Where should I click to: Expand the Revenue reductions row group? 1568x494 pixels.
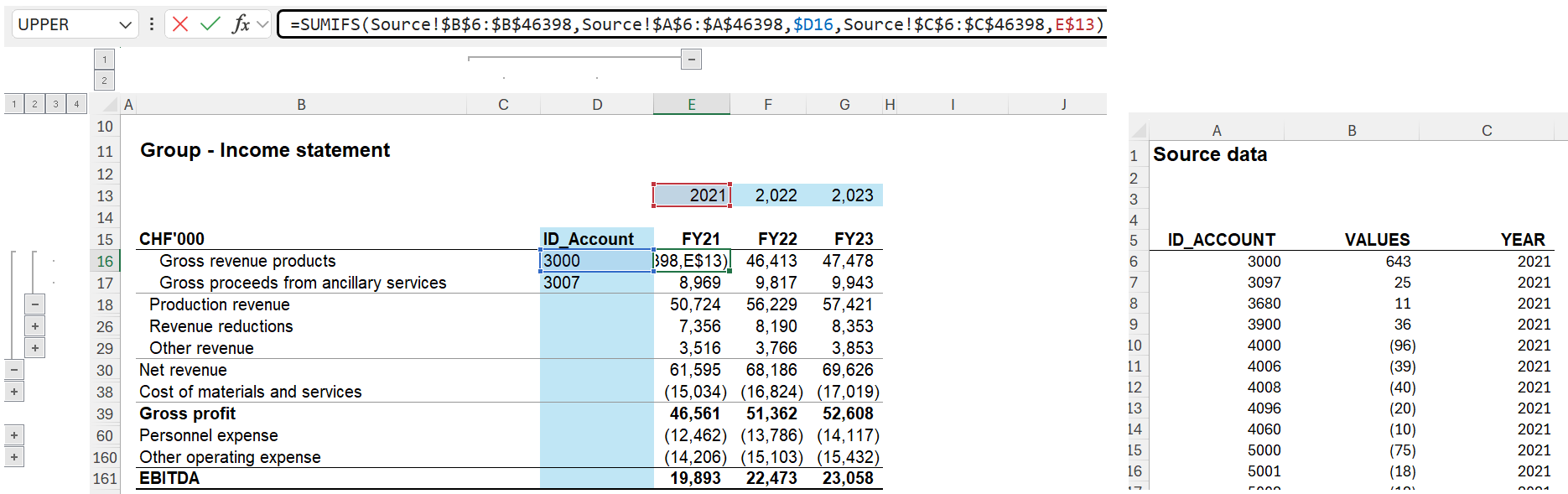(x=35, y=326)
